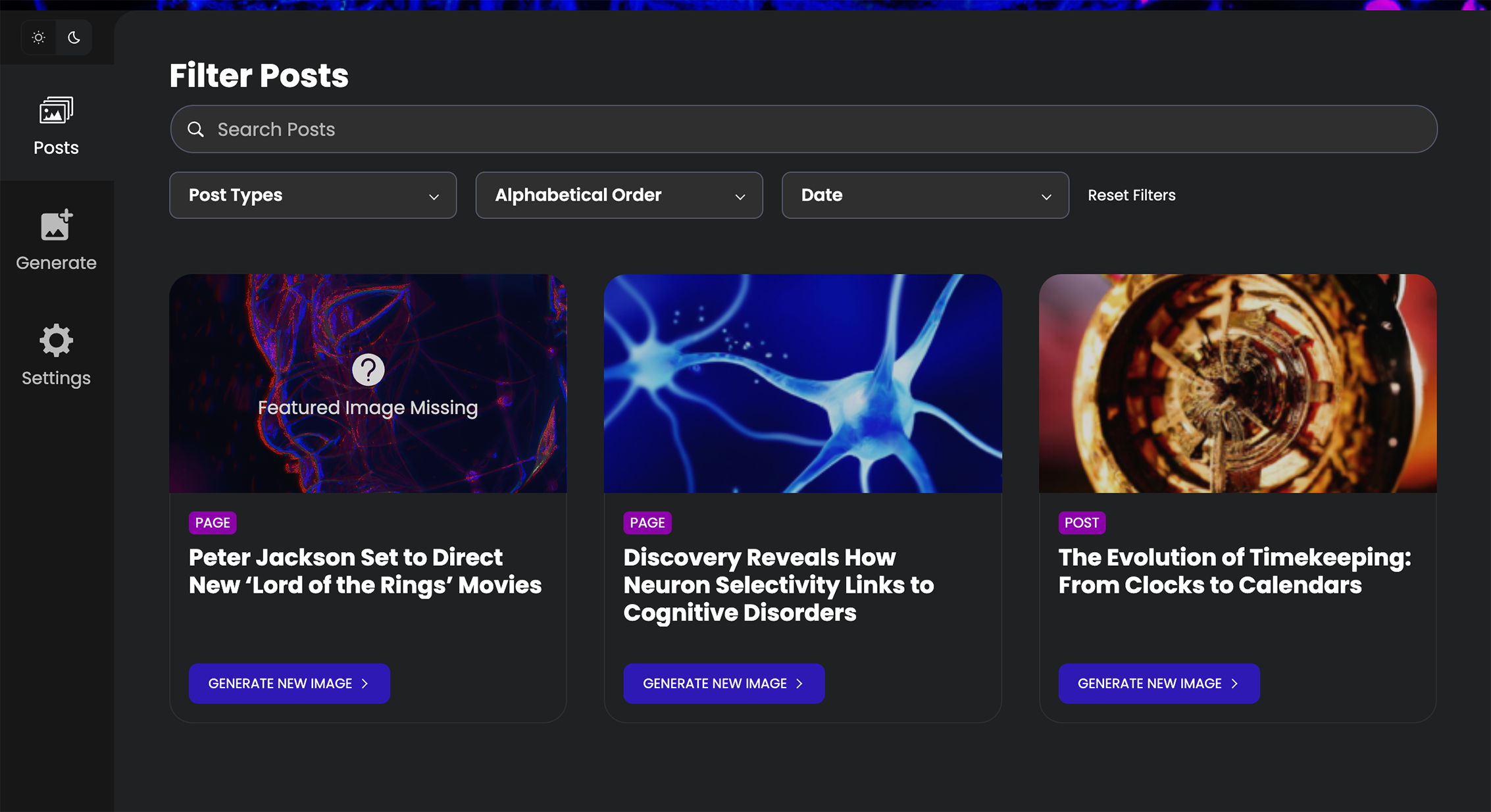
Task: Open the clock gears featured image thumbnail
Action: [x=1237, y=384]
